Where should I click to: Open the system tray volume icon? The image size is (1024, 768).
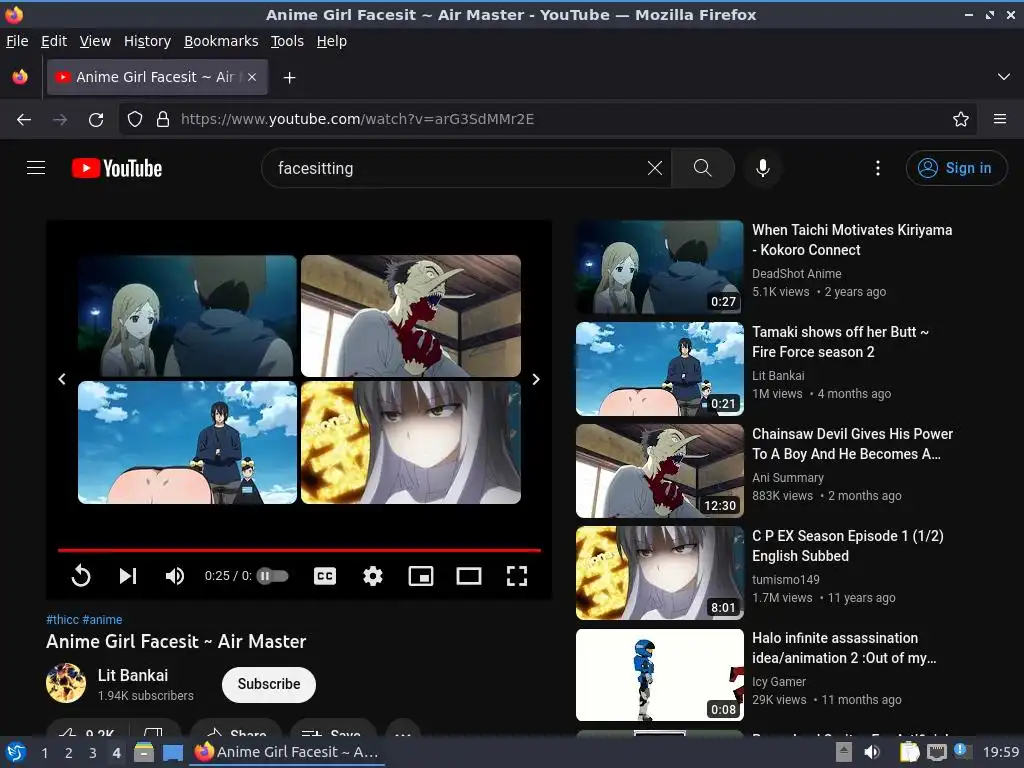pyautogui.click(x=871, y=752)
